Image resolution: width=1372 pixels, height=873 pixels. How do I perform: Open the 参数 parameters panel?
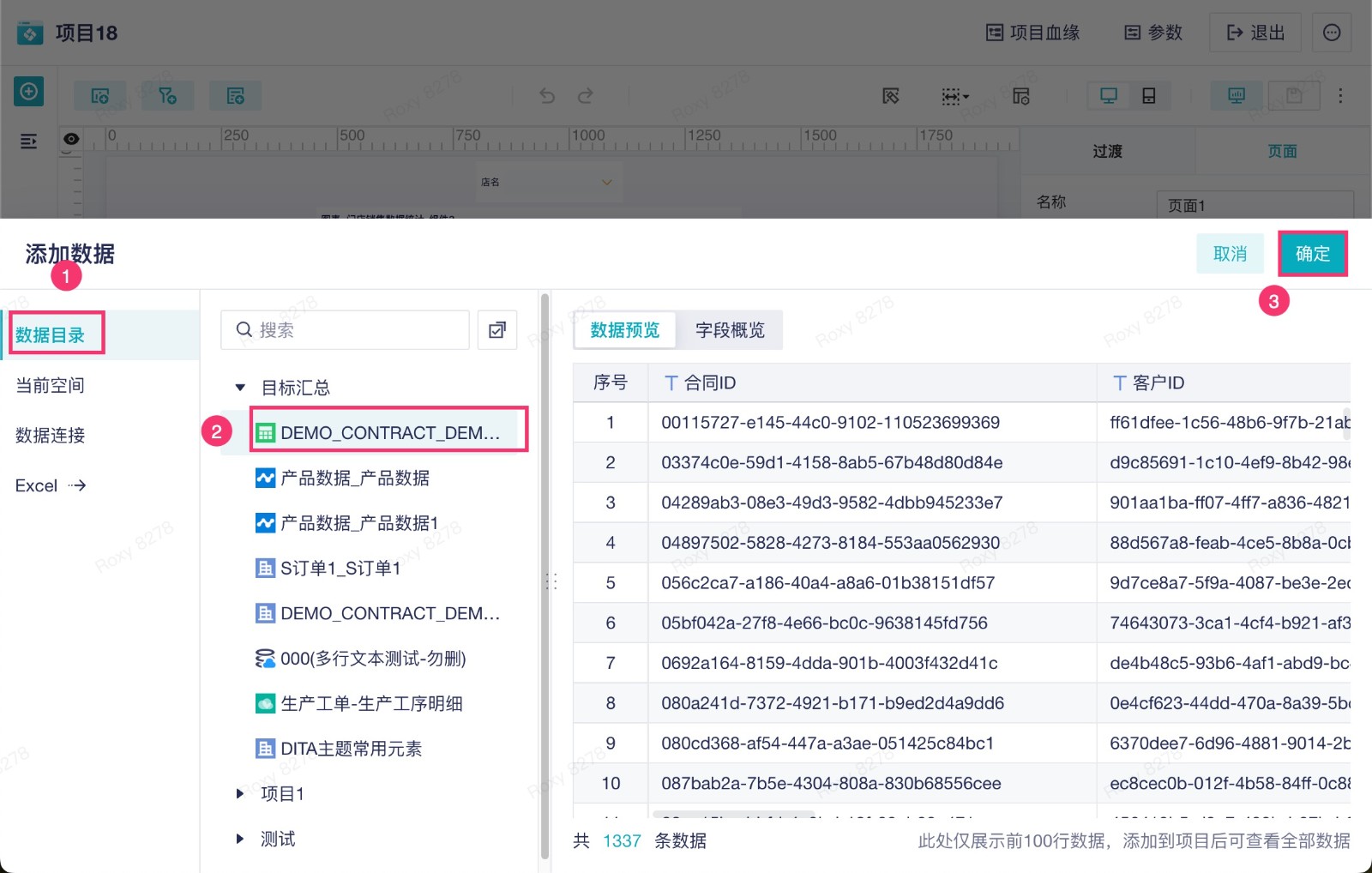(x=1153, y=33)
